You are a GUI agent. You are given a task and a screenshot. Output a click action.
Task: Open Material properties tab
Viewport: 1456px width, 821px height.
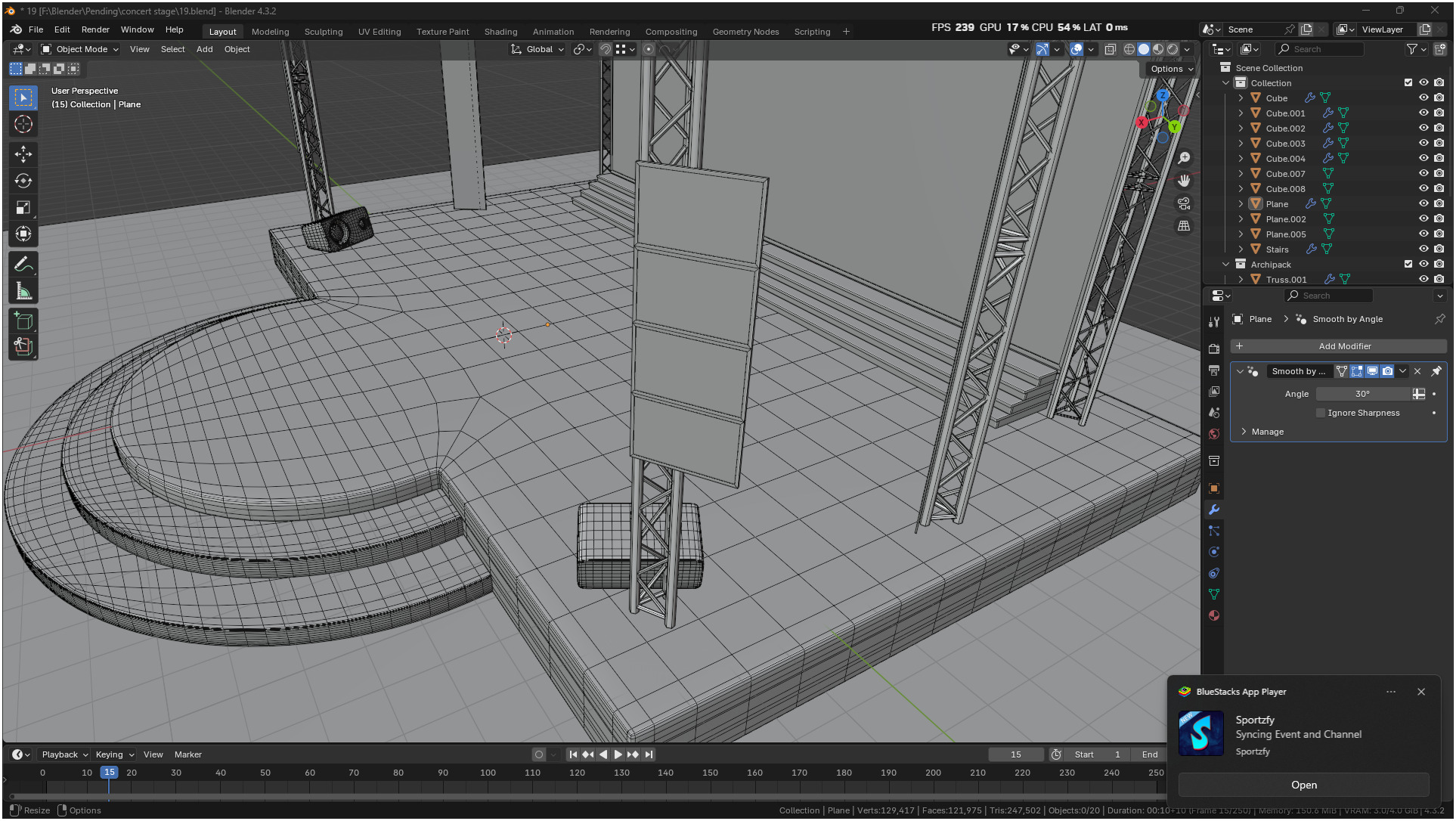[x=1214, y=615]
